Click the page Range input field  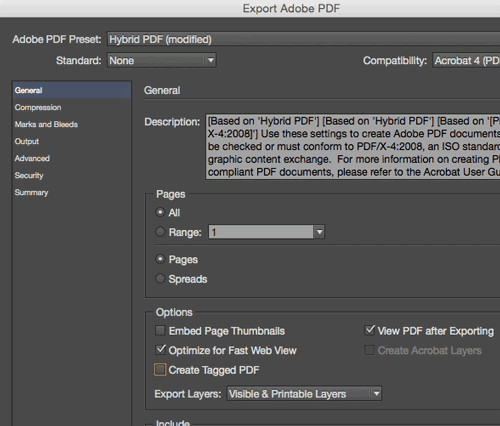point(261,232)
